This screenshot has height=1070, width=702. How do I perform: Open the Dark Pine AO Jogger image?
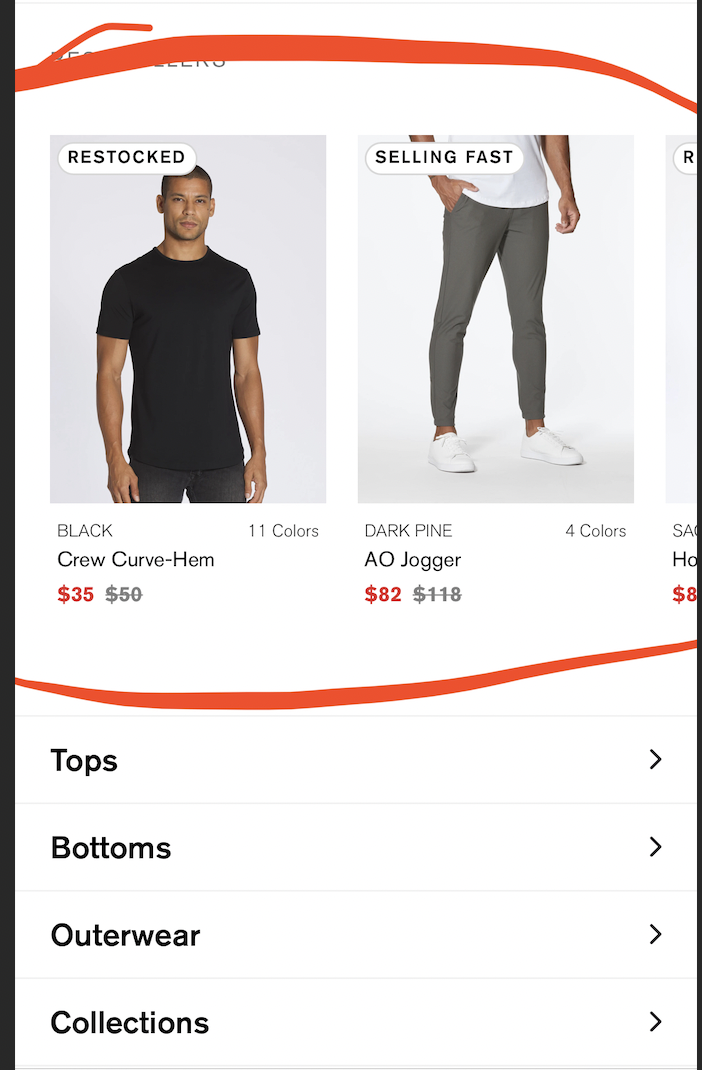coord(496,319)
